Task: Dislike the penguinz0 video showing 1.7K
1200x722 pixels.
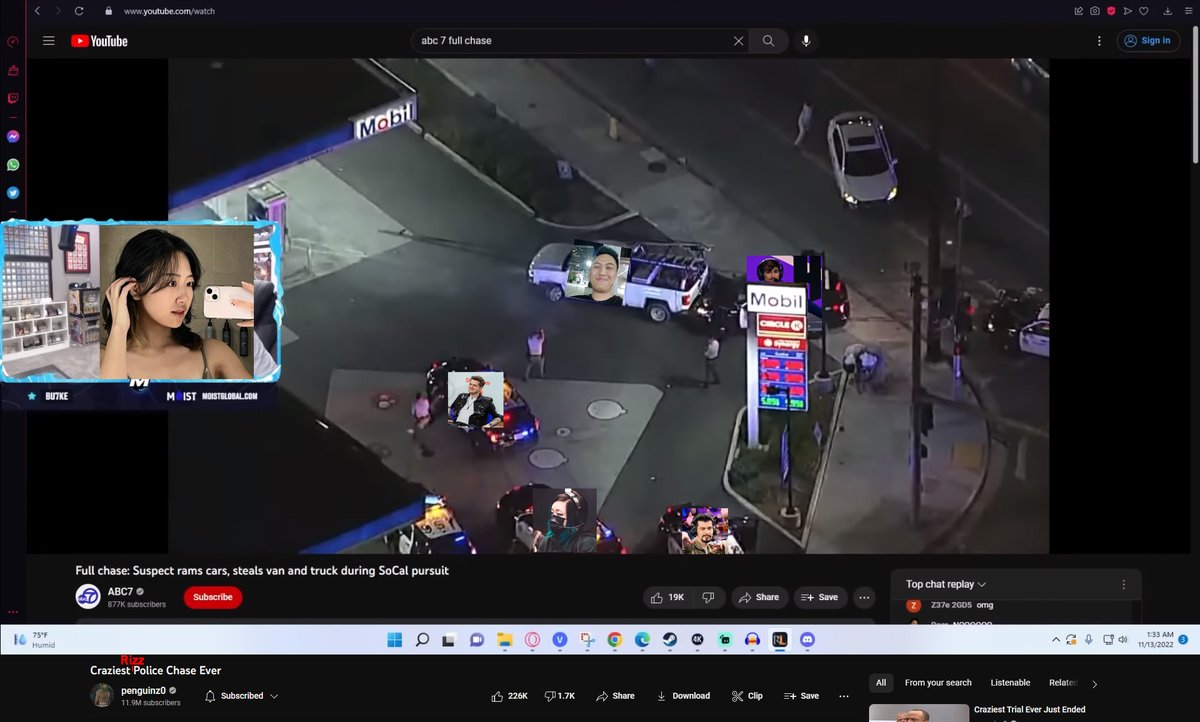Action: [x=560, y=696]
